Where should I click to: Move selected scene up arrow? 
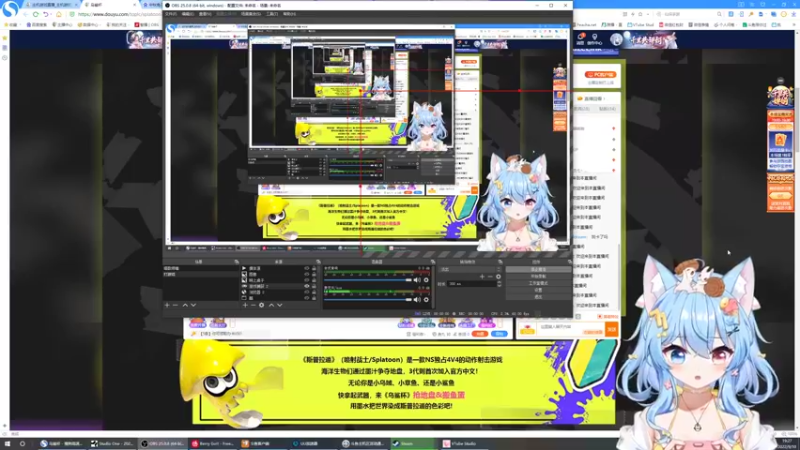point(185,305)
